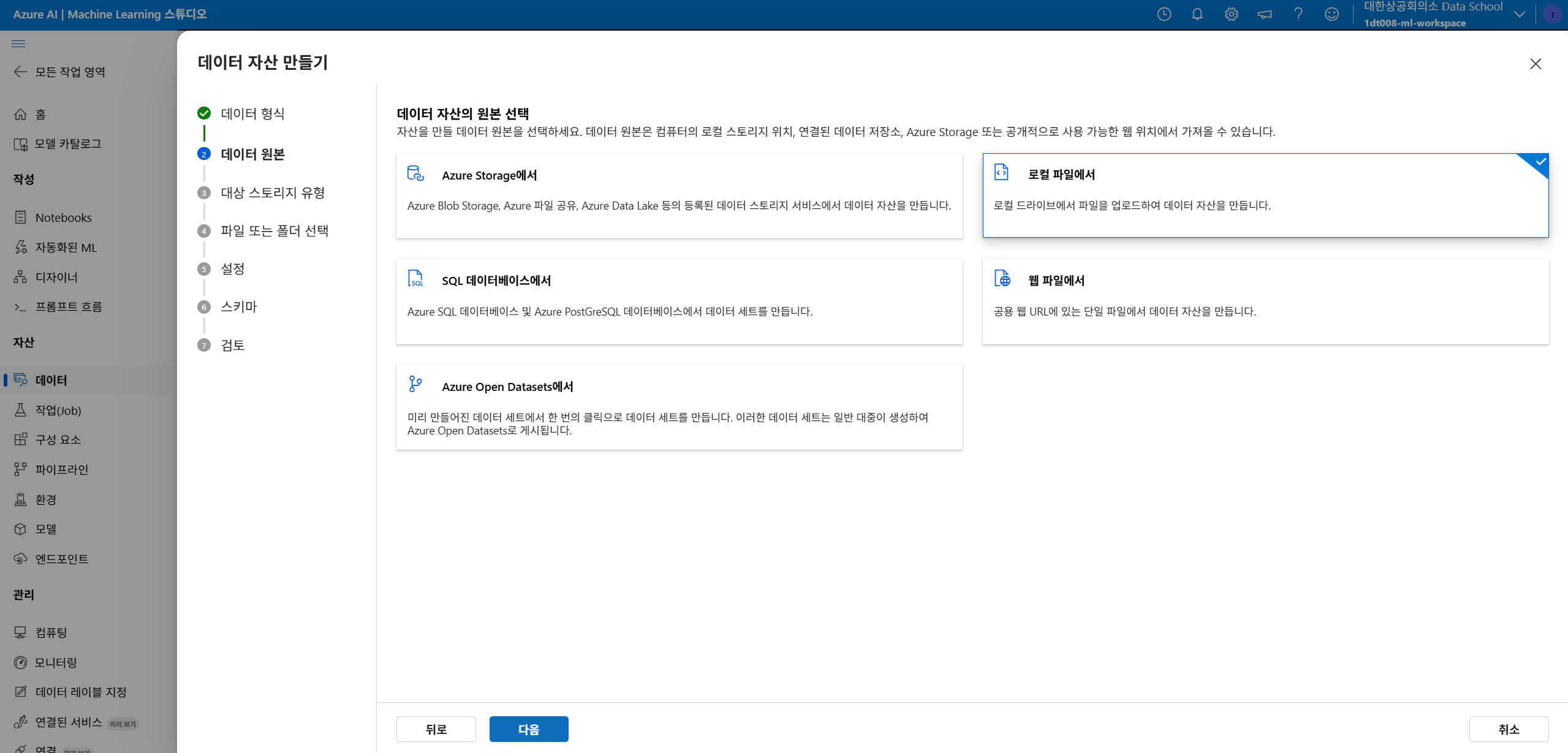This screenshot has width=1568, height=753.
Task: Close the 데이터 자산 만들기 dialog
Action: [1536, 64]
